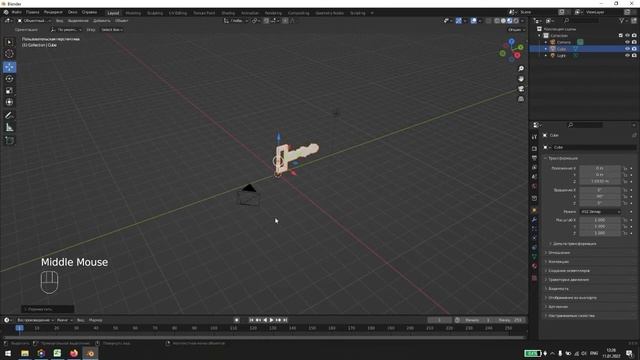The height and width of the screenshot is (360, 640).
Task: Open Output properties tab icon
Action: tap(534, 158)
